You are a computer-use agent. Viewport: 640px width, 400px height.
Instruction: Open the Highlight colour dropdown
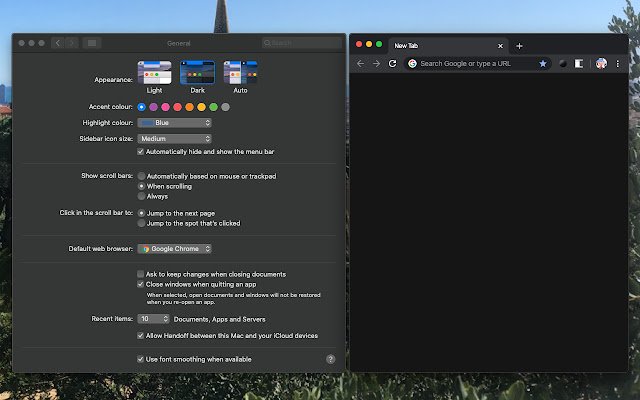click(174, 122)
